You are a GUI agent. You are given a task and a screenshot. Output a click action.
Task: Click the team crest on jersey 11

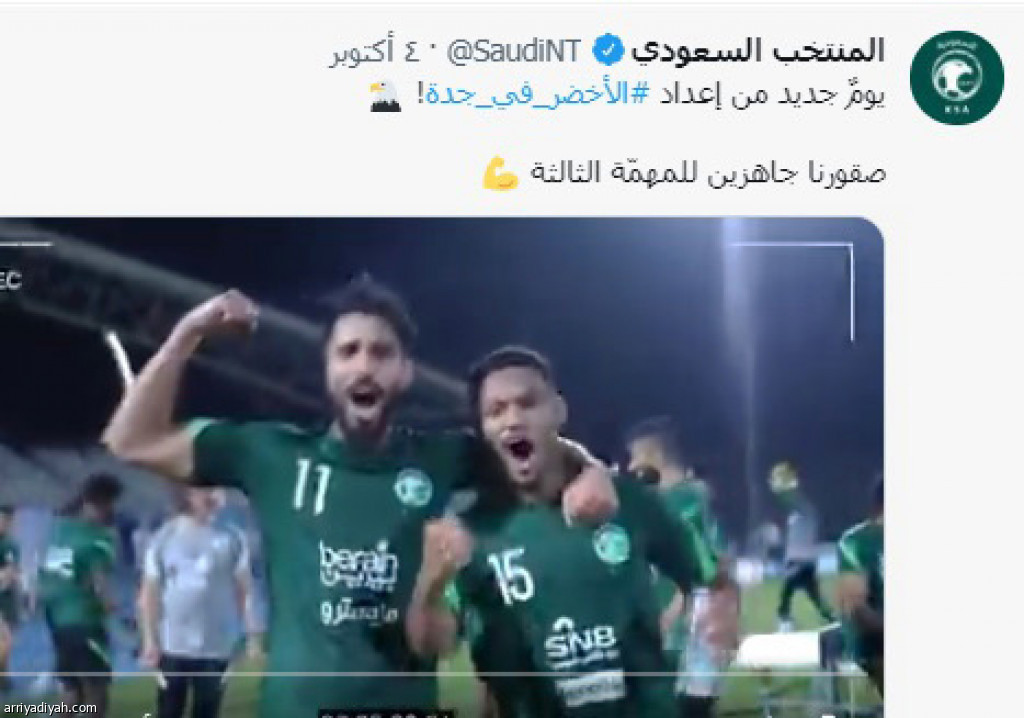pos(413,487)
